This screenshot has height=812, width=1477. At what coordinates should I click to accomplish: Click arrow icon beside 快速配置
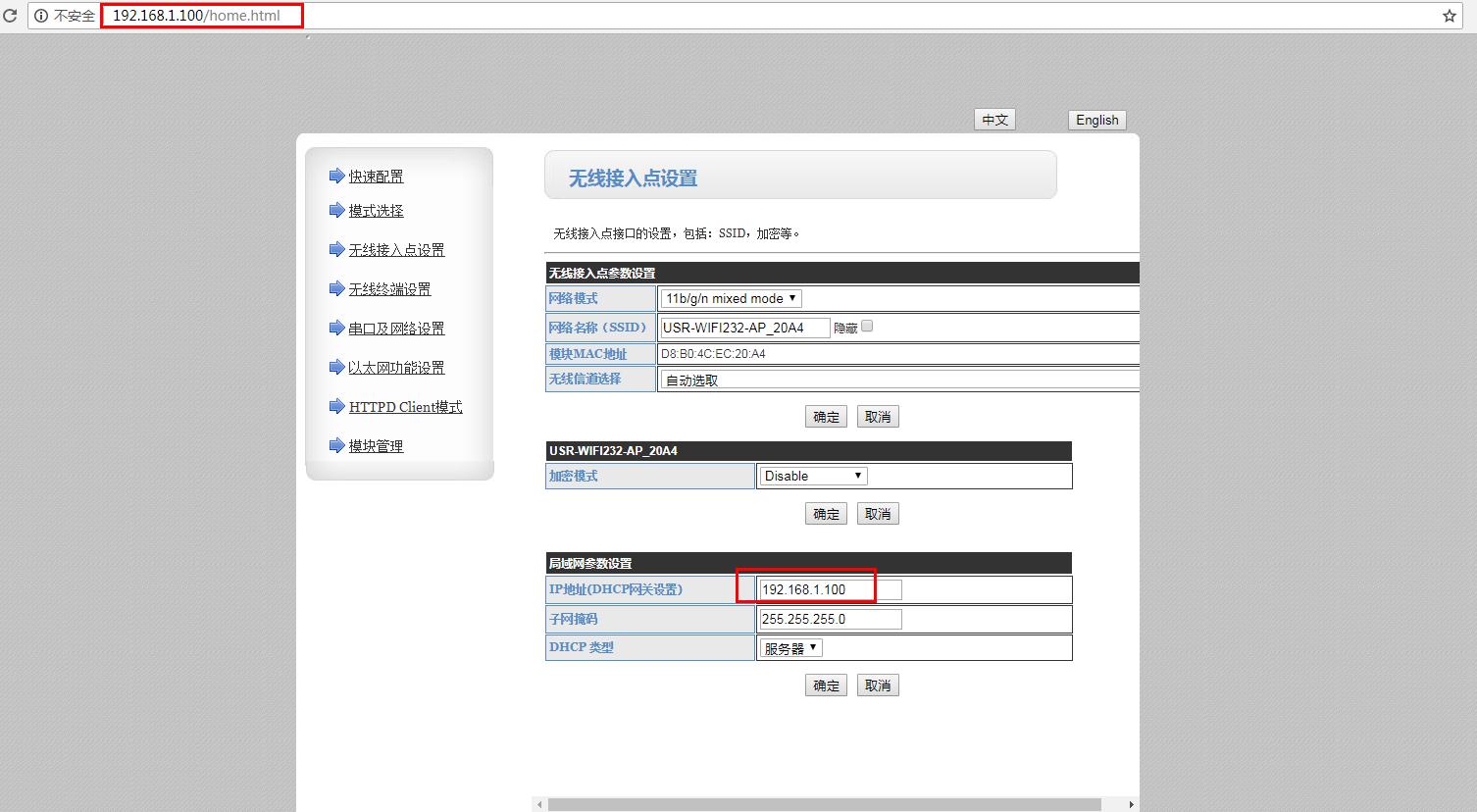point(336,176)
